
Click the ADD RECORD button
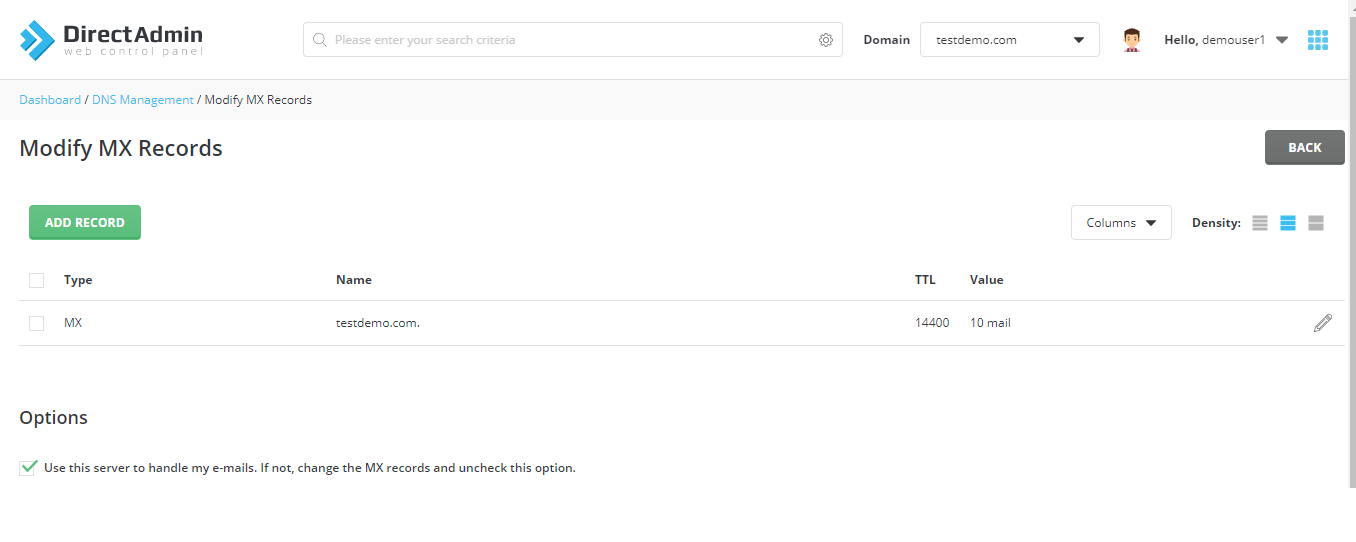(x=85, y=223)
